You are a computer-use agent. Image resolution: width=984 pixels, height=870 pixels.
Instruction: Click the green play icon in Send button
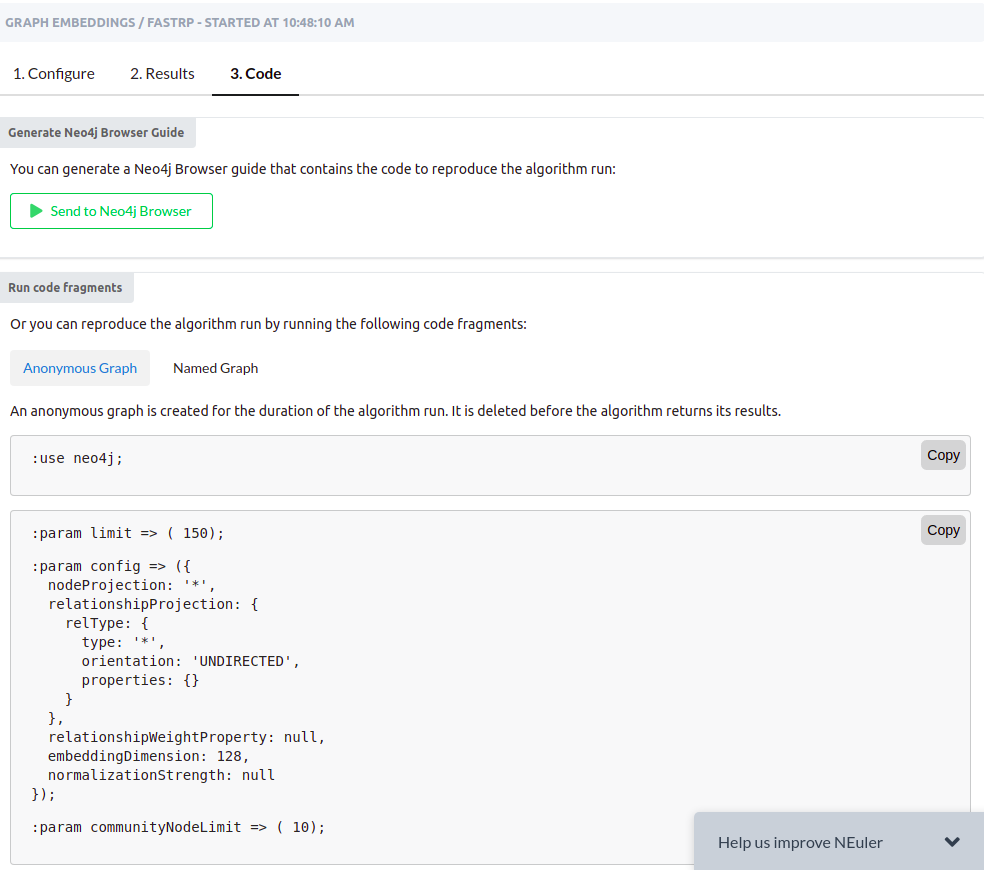[36, 211]
